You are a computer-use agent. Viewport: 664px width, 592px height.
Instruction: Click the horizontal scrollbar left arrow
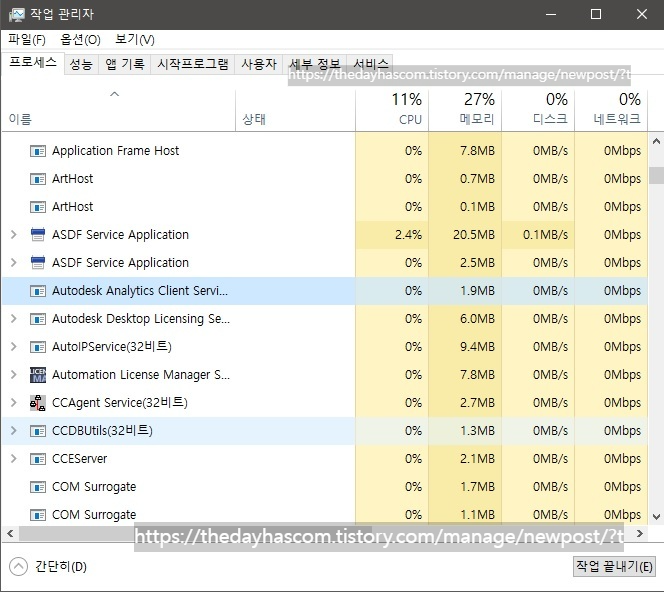[x=10, y=534]
